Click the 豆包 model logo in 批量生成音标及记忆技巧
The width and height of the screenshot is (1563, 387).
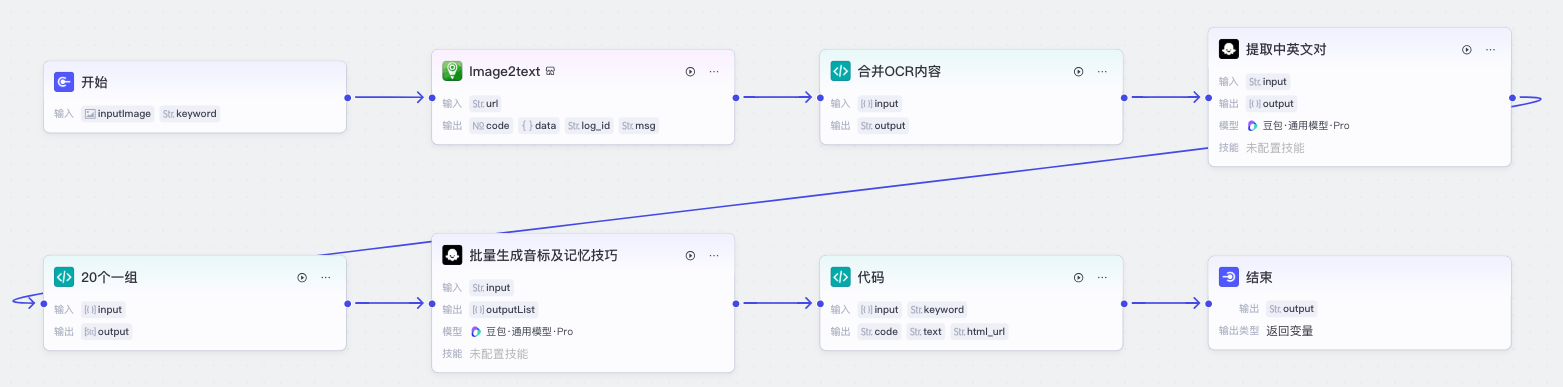click(x=476, y=331)
